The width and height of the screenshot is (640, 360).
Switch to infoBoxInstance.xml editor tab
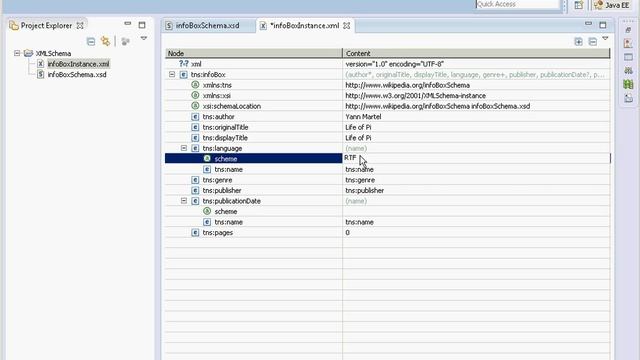(x=304, y=26)
